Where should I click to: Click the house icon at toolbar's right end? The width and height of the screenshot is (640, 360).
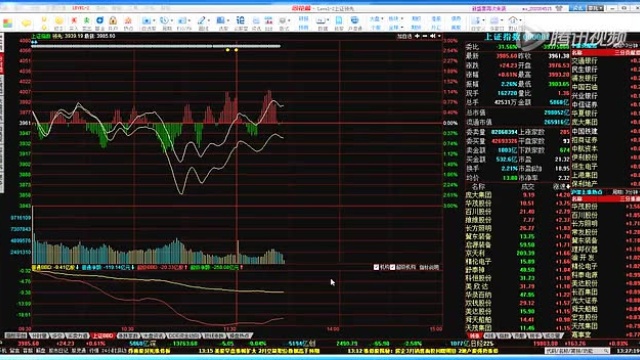[x=513, y=20]
